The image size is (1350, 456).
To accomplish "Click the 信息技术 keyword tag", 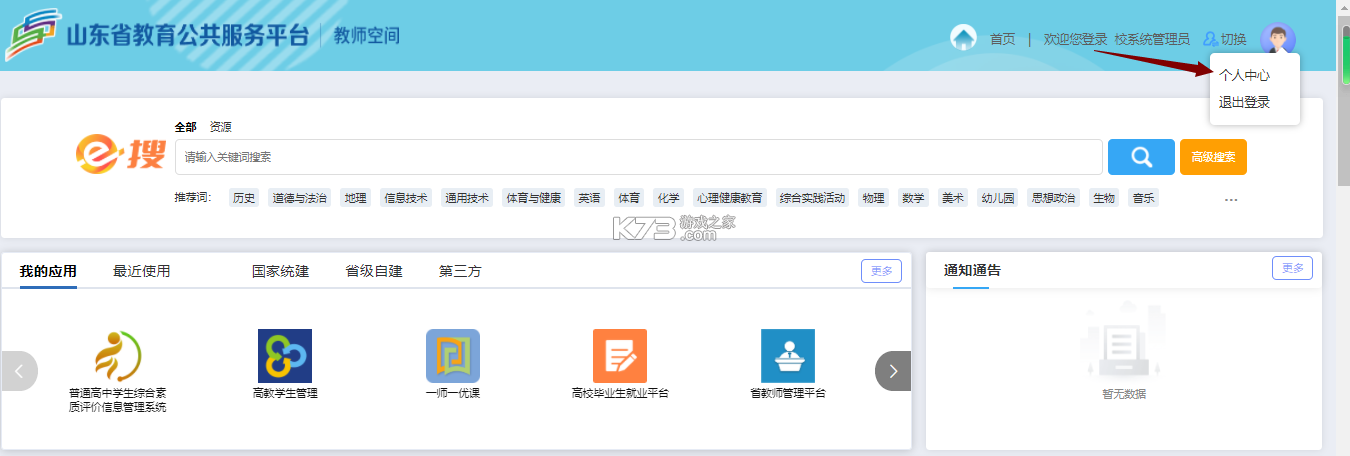I will pyautogui.click(x=405, y=198).
